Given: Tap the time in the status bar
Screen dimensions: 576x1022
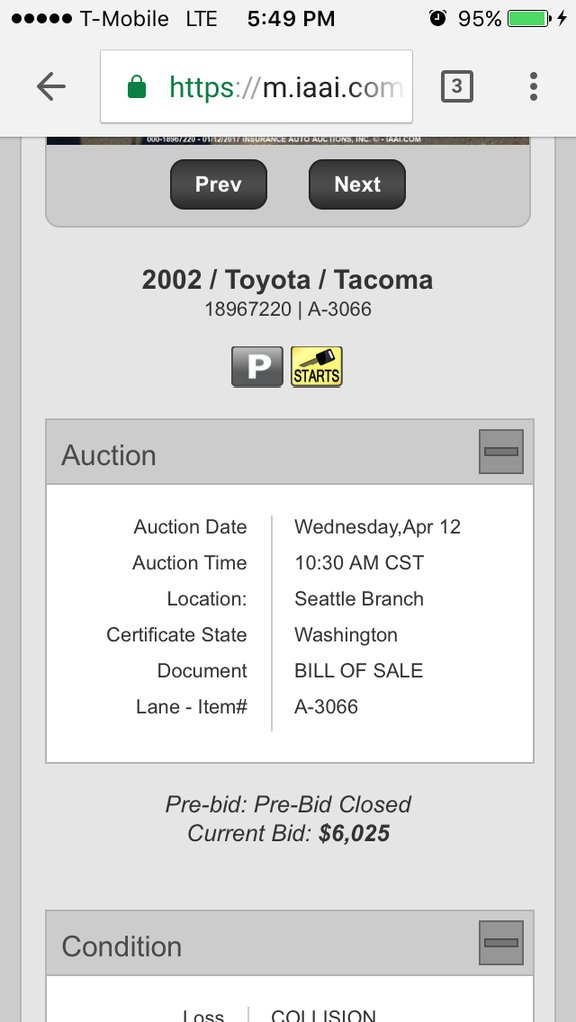Looking at the screenshot, I should pyautogui.click(x=291, y=19).
